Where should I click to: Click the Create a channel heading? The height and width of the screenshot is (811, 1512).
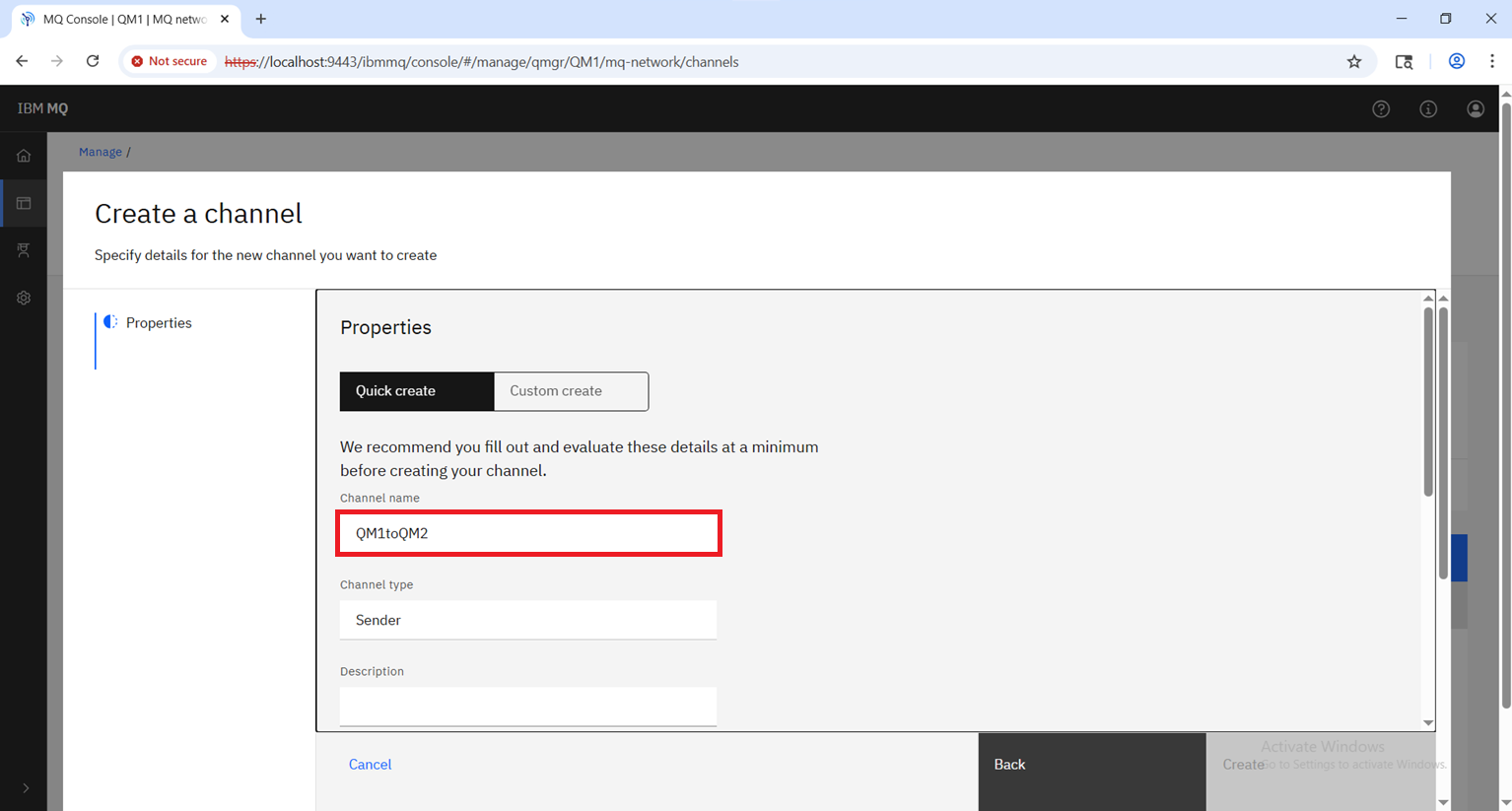click(198, 214)
